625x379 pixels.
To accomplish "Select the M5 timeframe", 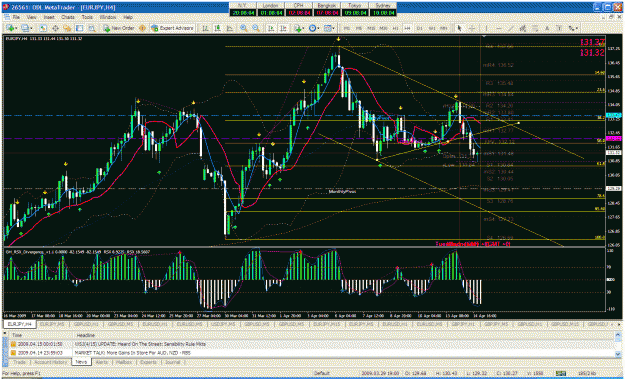I will (x=359, y=28).
